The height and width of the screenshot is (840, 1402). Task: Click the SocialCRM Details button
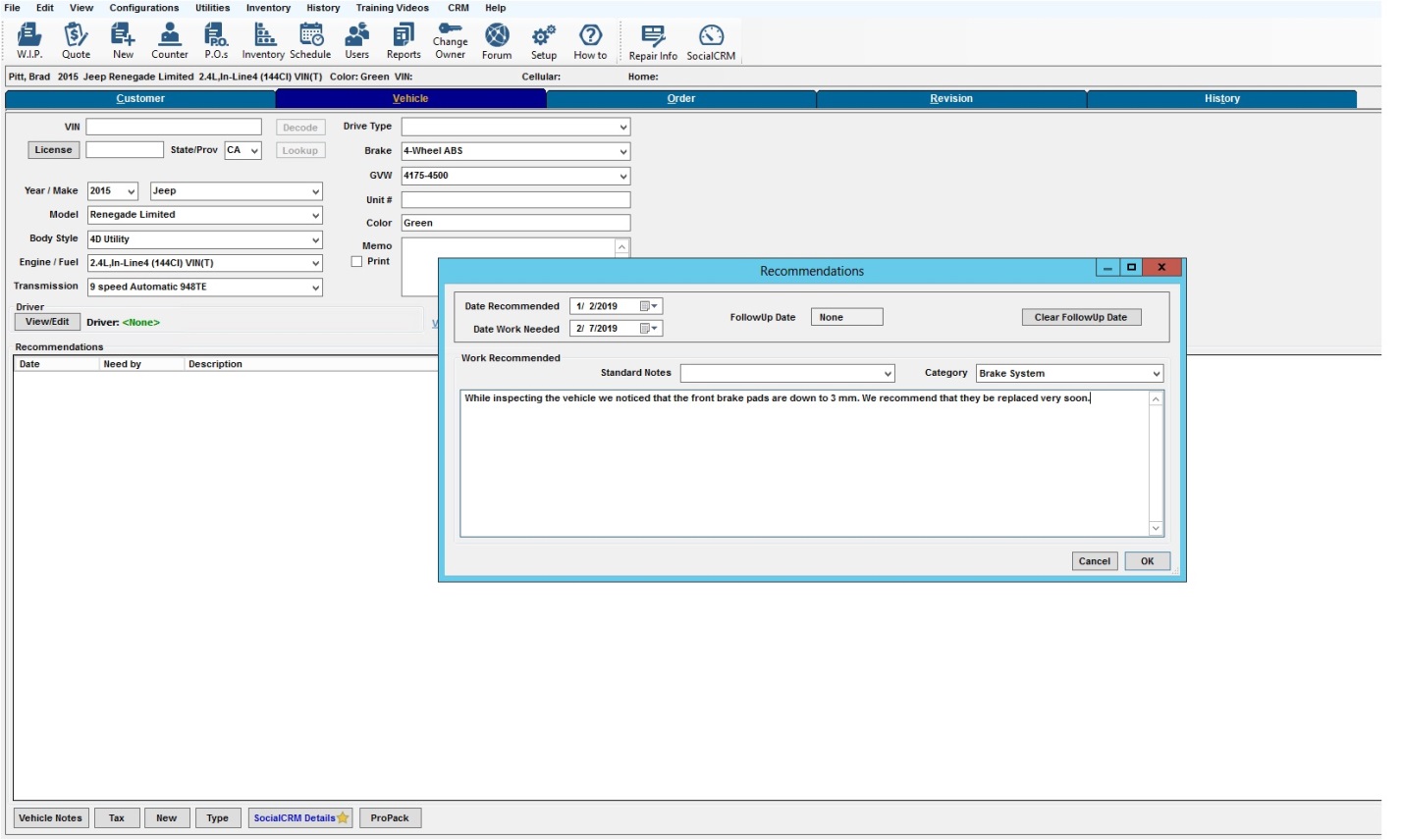[299, 818]
